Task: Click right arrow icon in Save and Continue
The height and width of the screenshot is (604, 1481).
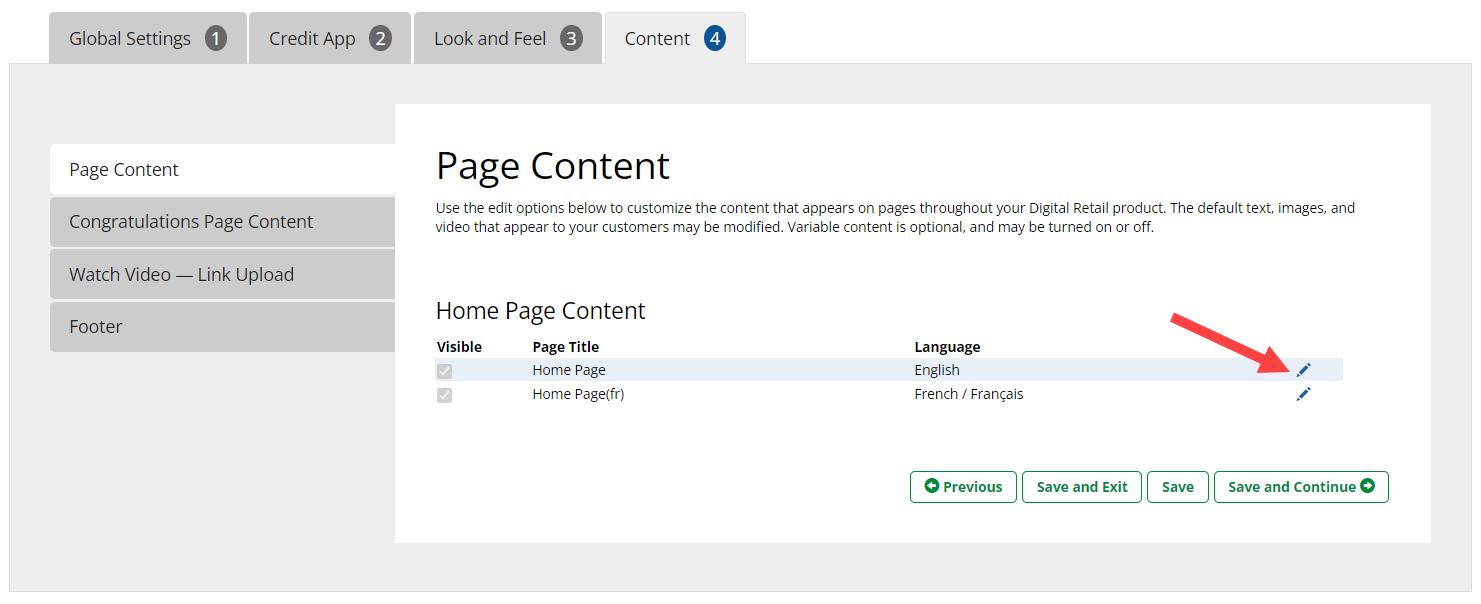Action: pos(1367,486)
